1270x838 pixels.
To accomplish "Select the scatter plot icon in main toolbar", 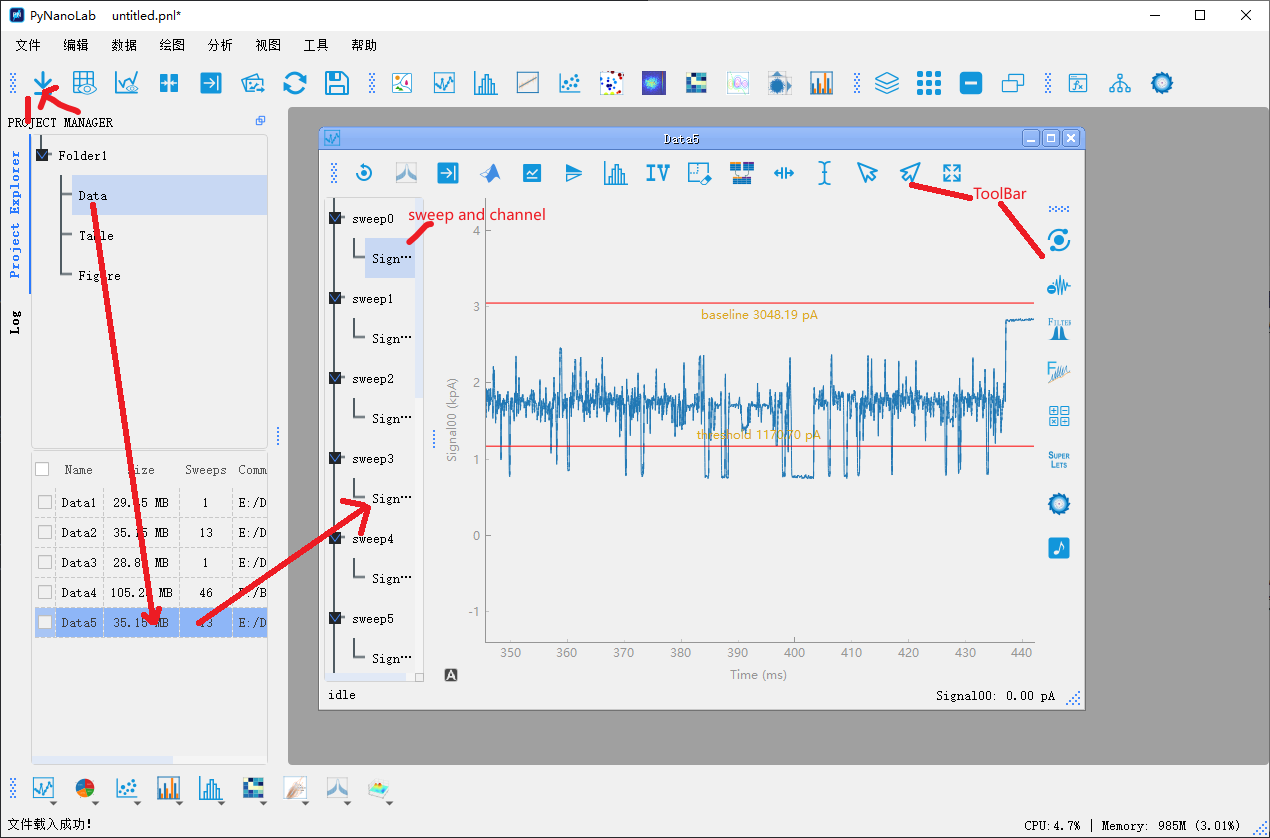I will pyautogui.click(x=570, y=83).
